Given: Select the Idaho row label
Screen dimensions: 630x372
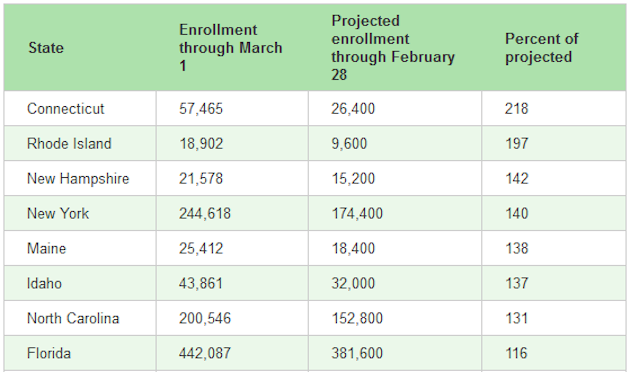Looking at the screenshot, I should [x=44, y=284].
